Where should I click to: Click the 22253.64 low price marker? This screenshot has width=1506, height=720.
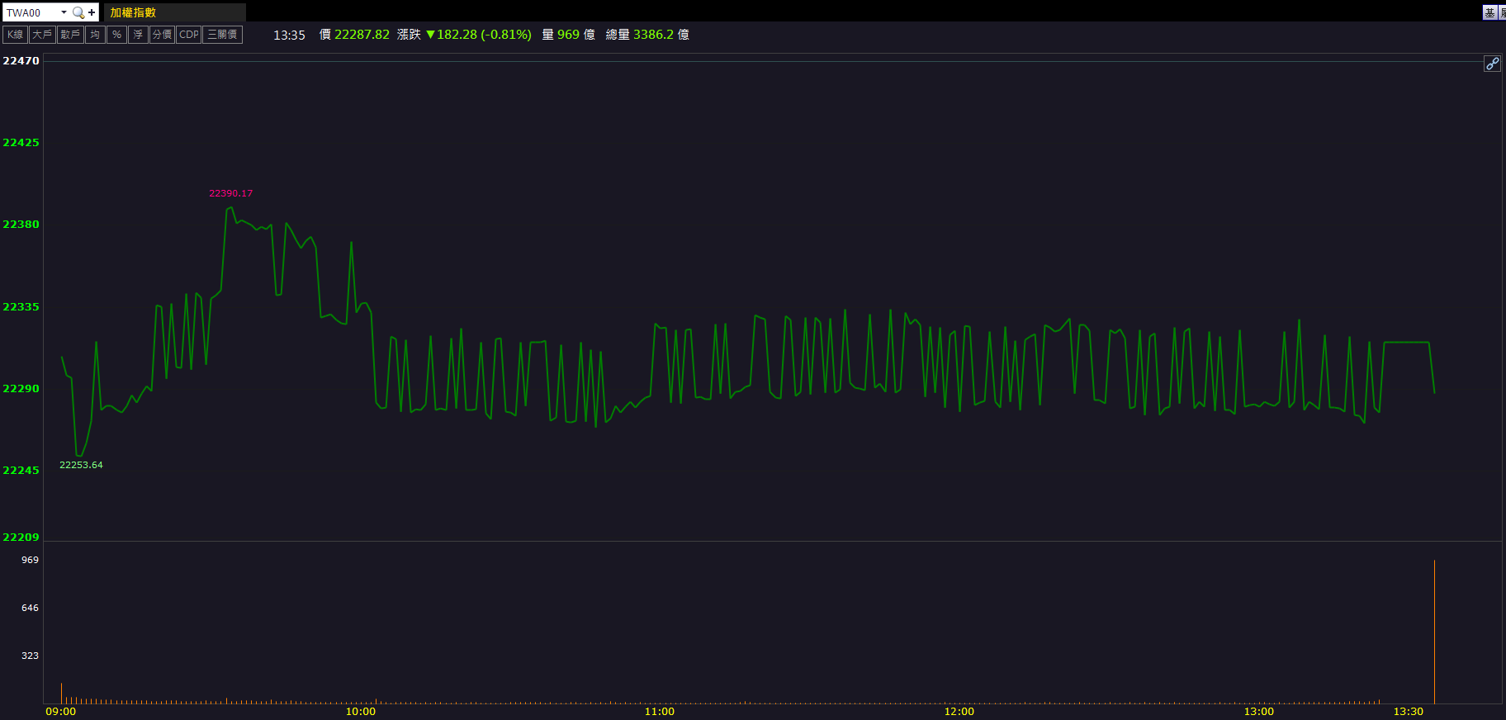tap(81, 465)
